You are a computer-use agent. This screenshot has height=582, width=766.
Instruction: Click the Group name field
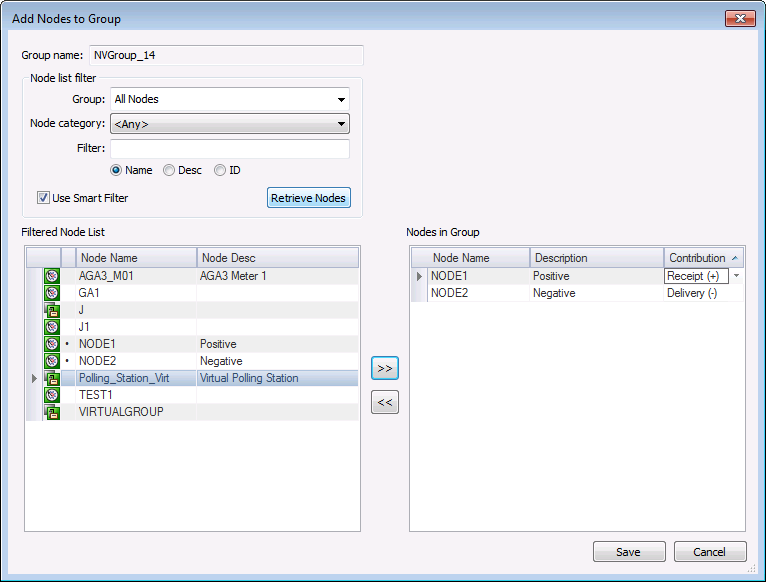[x=226, y=55]
